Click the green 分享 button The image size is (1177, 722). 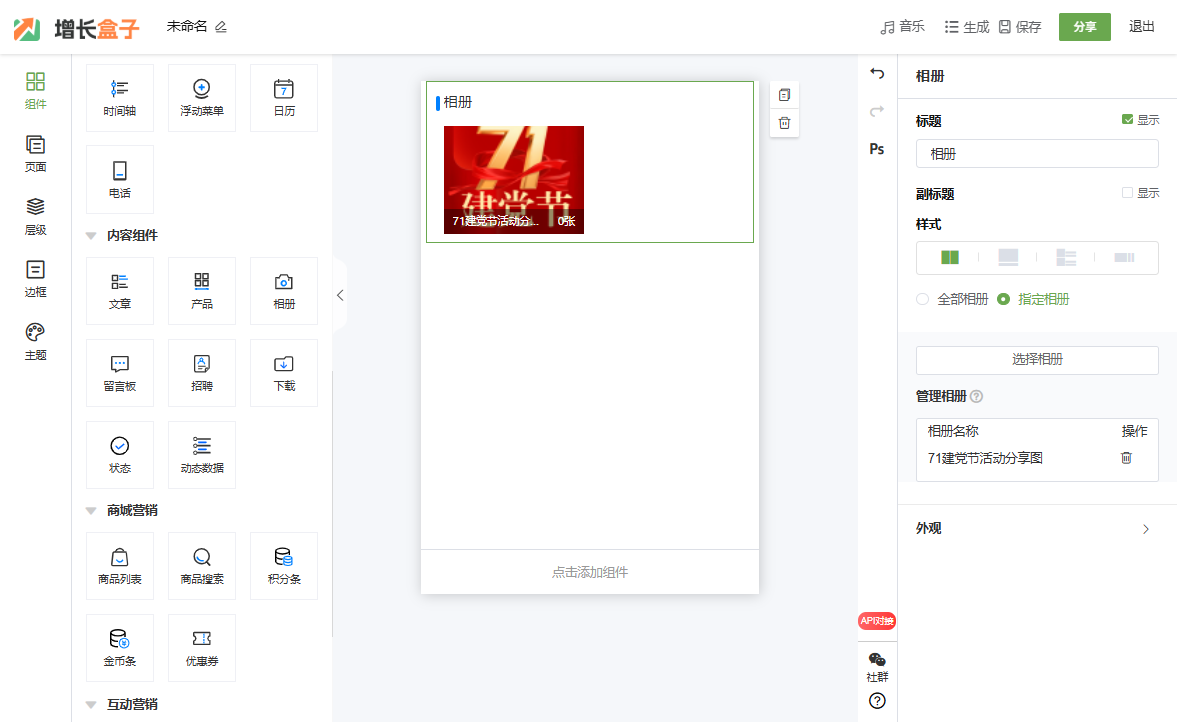point(1084,27)
